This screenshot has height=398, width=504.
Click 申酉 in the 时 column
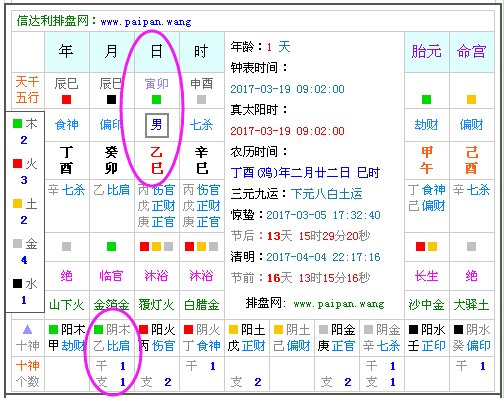pos(201,84)
